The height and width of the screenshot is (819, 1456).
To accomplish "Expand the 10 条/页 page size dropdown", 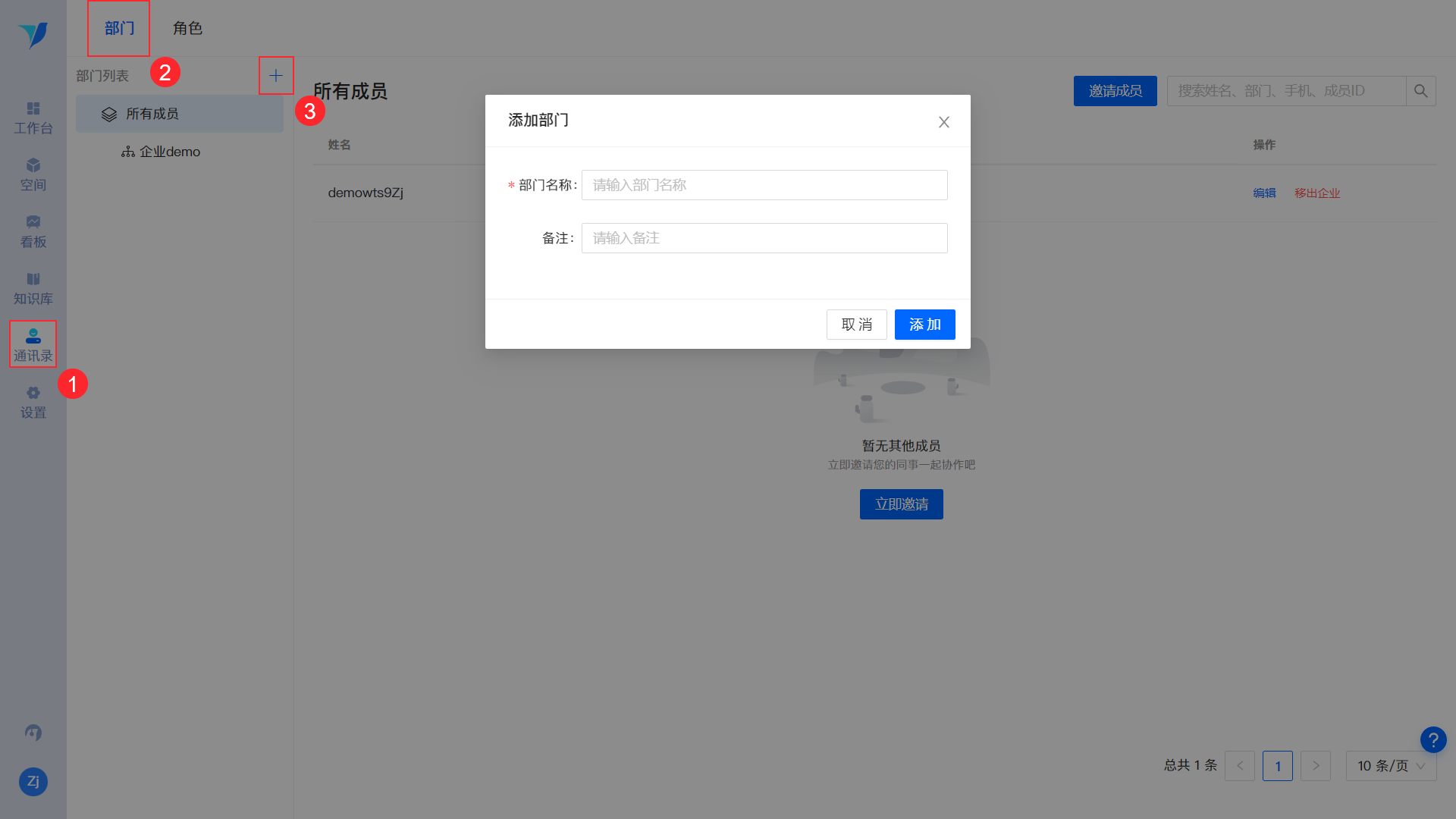I will click(x=1391, y=766).
